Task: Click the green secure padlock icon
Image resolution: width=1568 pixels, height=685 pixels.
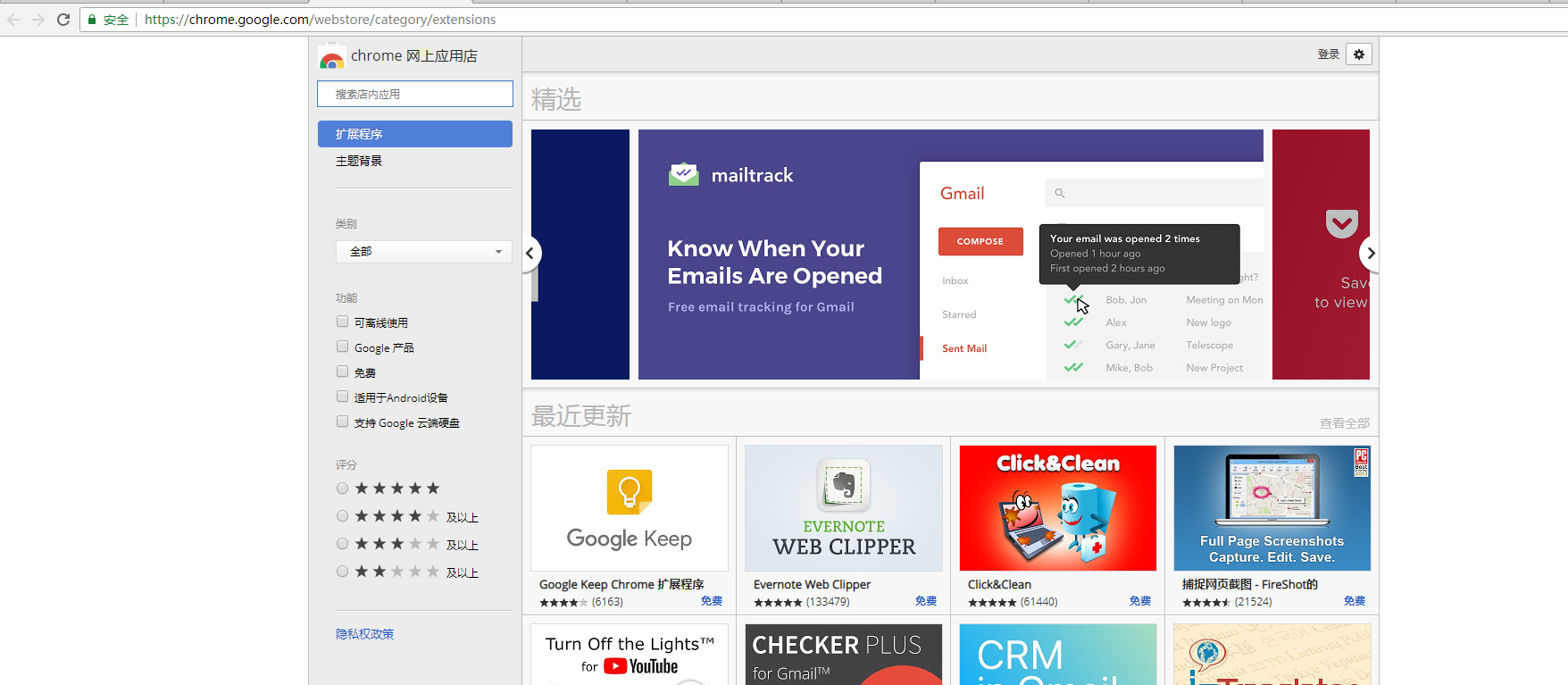Action: (92, 19)
